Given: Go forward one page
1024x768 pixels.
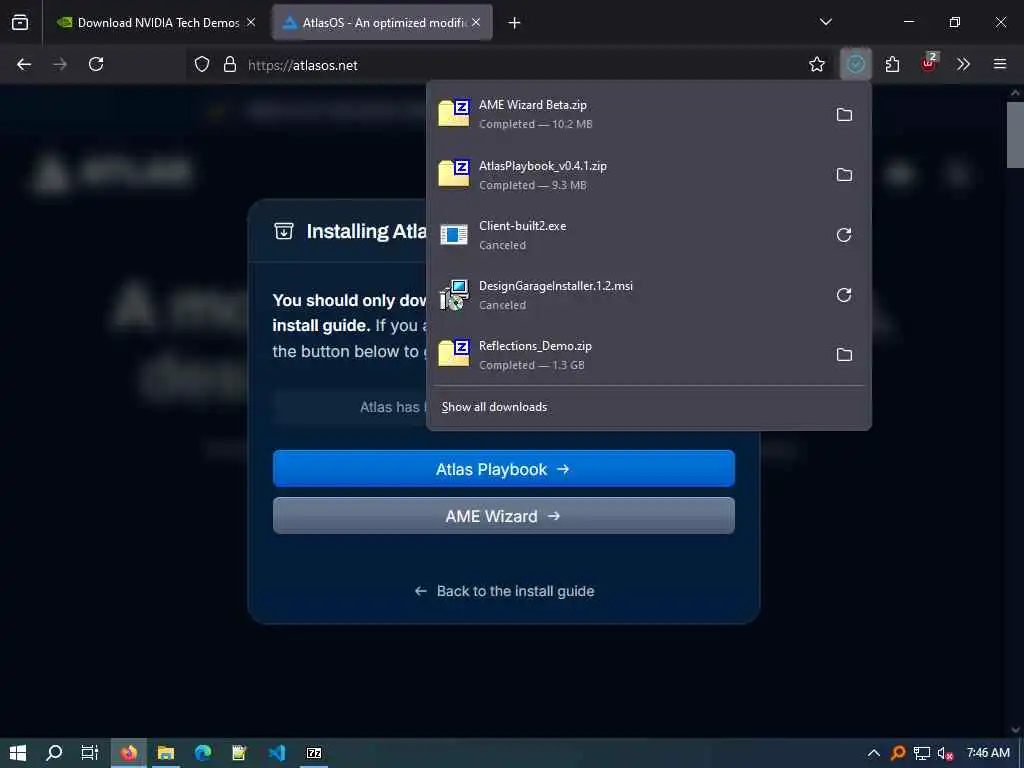Looking at the screenshot, I should coord(59,64).
